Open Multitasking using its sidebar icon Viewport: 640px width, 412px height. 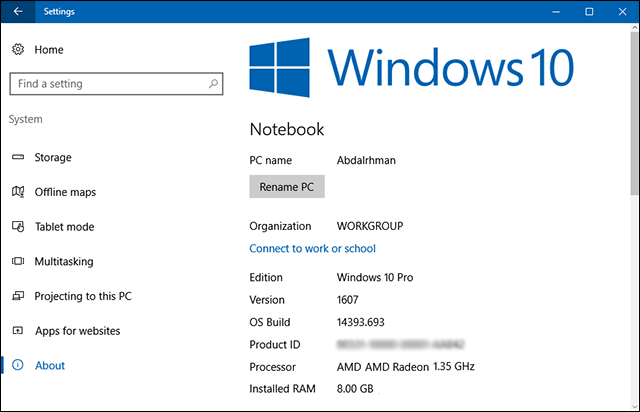click(18, 262)
